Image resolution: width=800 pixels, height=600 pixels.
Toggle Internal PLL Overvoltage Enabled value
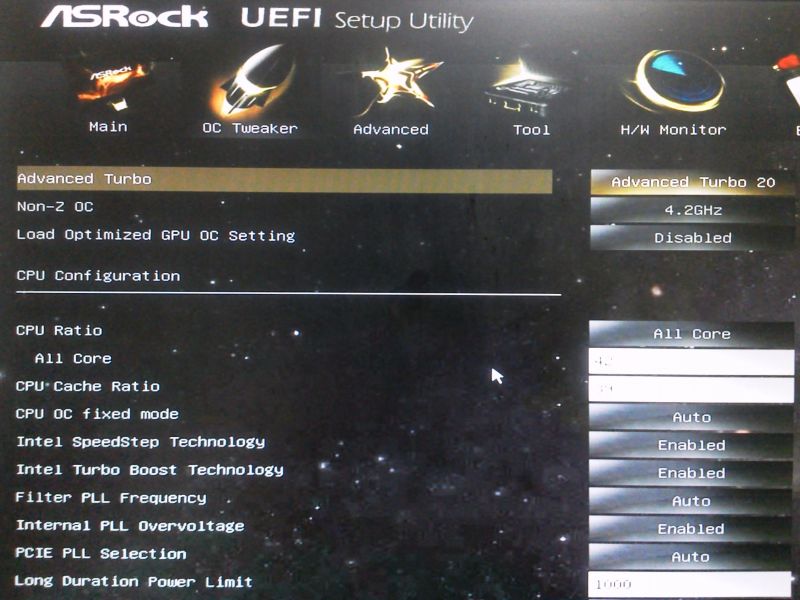pos(692,529)
